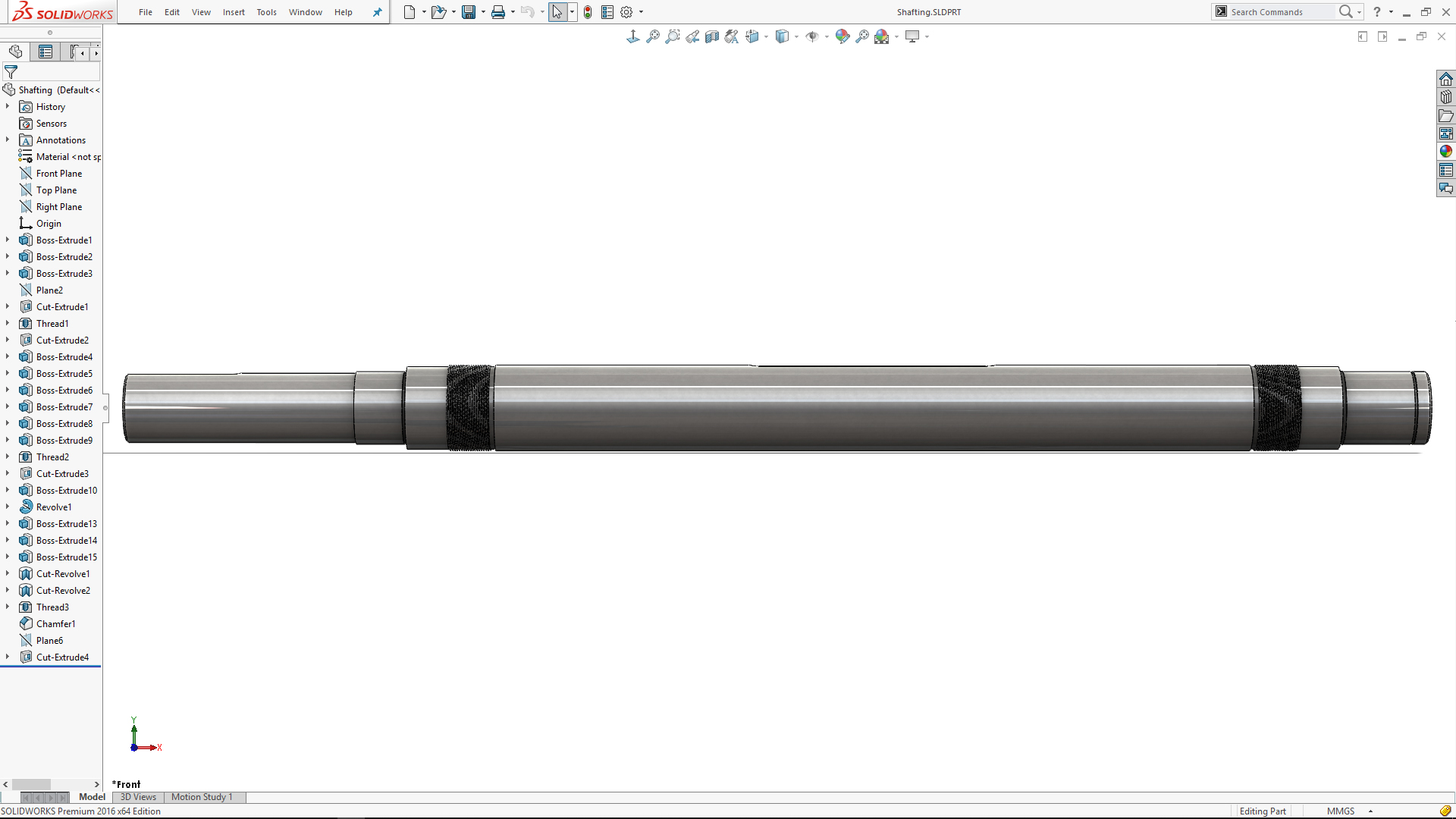Screen dimensions: 1456x819
Task: Expand the Thread2 feature node
Action: point(8,457)
